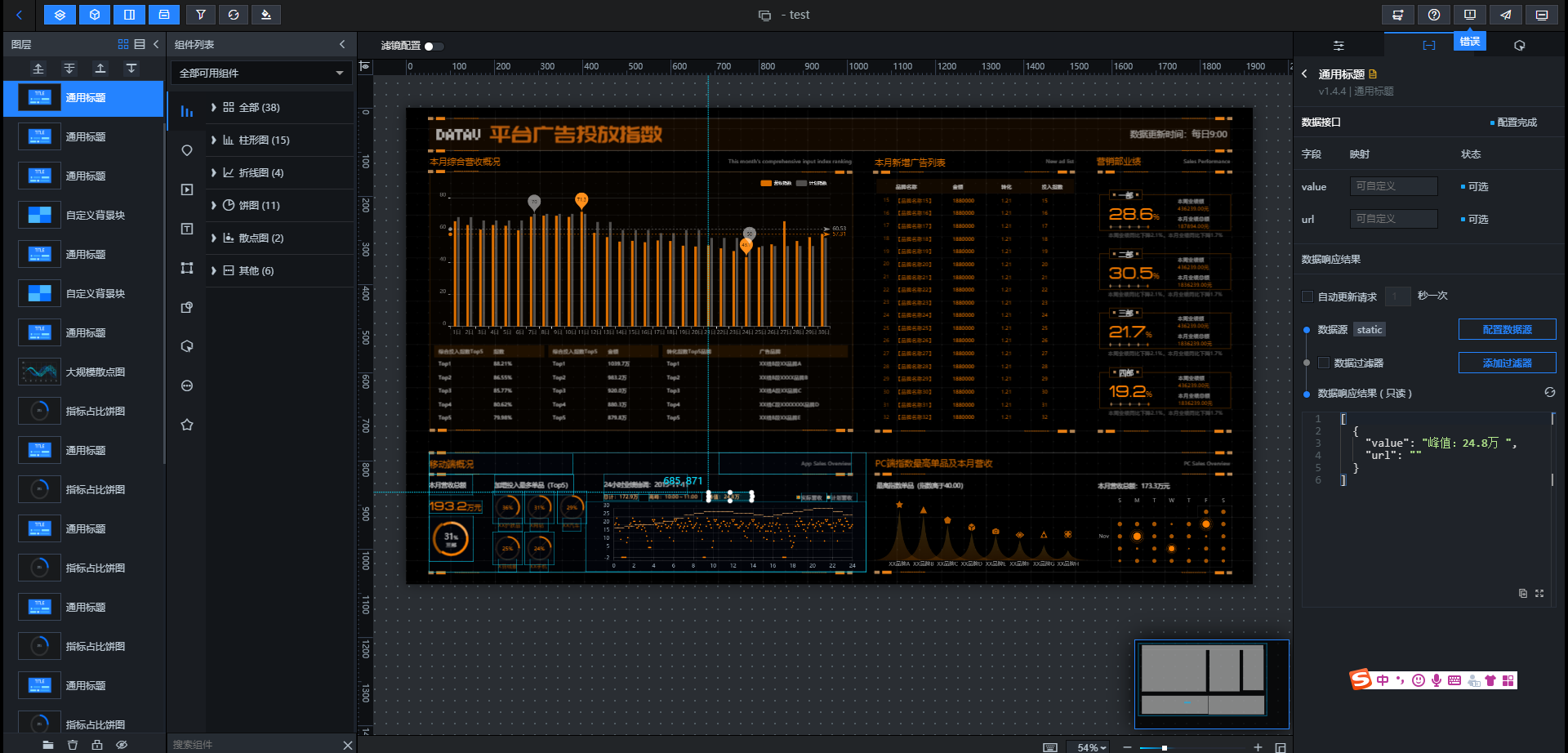
Task: Collapse the 组件列表 panel
Action: 342,44
